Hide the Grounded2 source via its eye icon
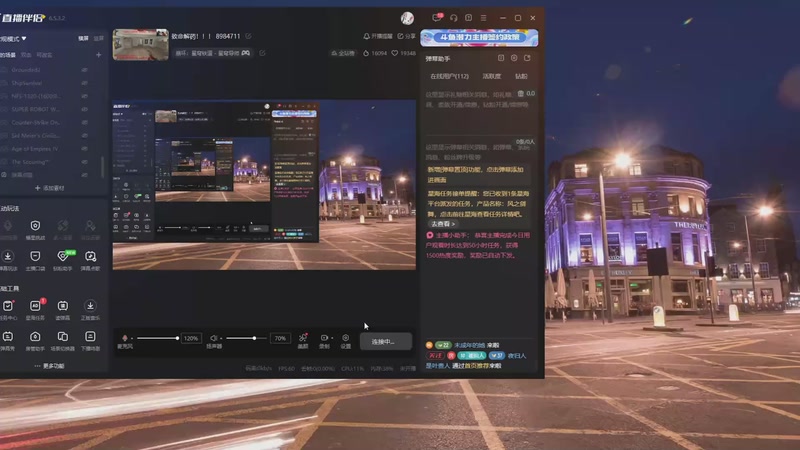Image resolution: width=800 pixels, height=450 pixels. click(84, 70)
